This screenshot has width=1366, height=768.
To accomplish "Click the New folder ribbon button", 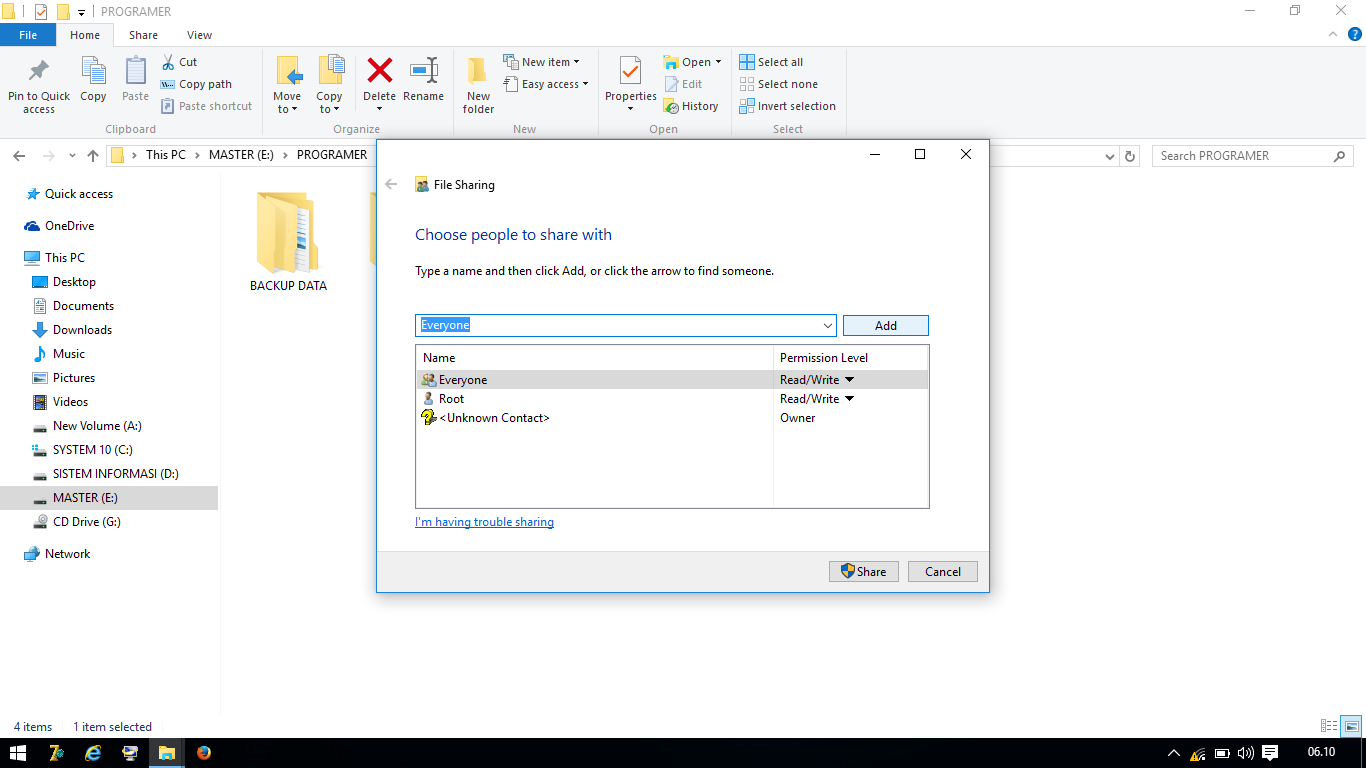I will 478,85.
